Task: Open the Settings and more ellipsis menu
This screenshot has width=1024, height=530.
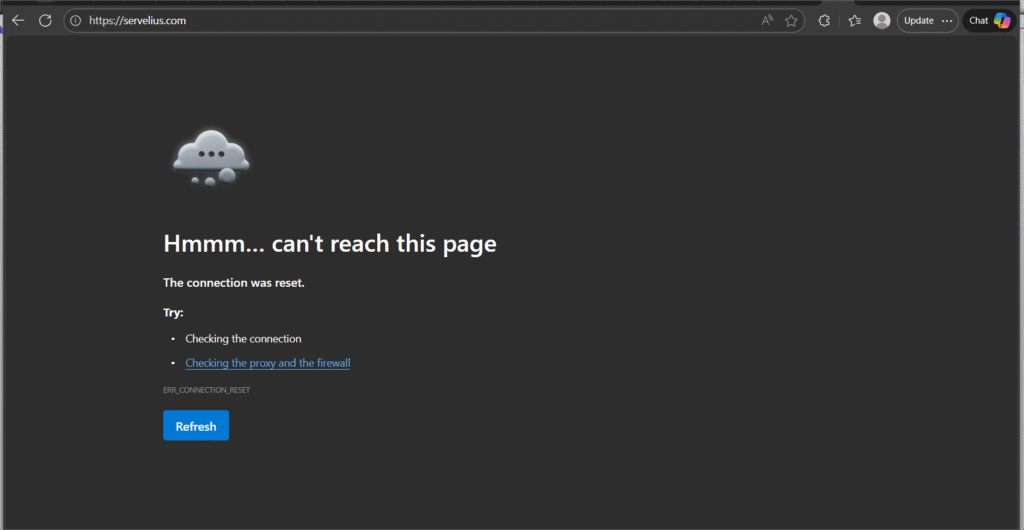Action: 947,20
